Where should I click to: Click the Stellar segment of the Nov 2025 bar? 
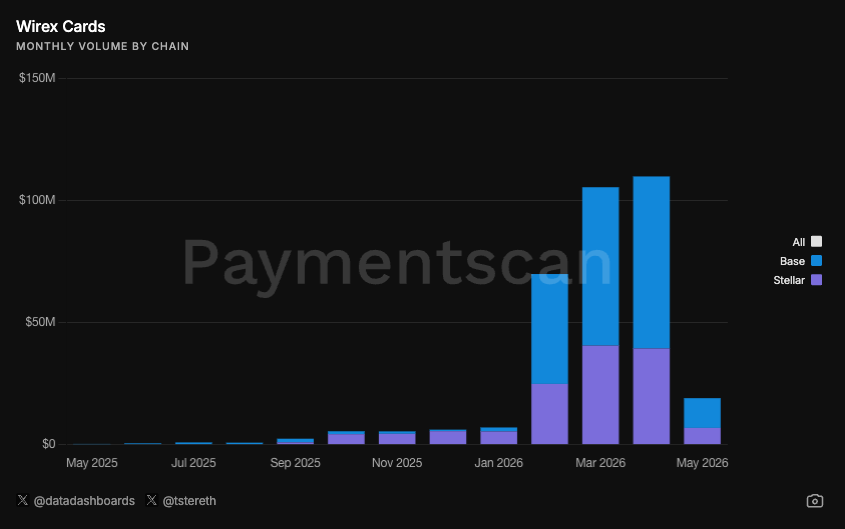point(397,439)
